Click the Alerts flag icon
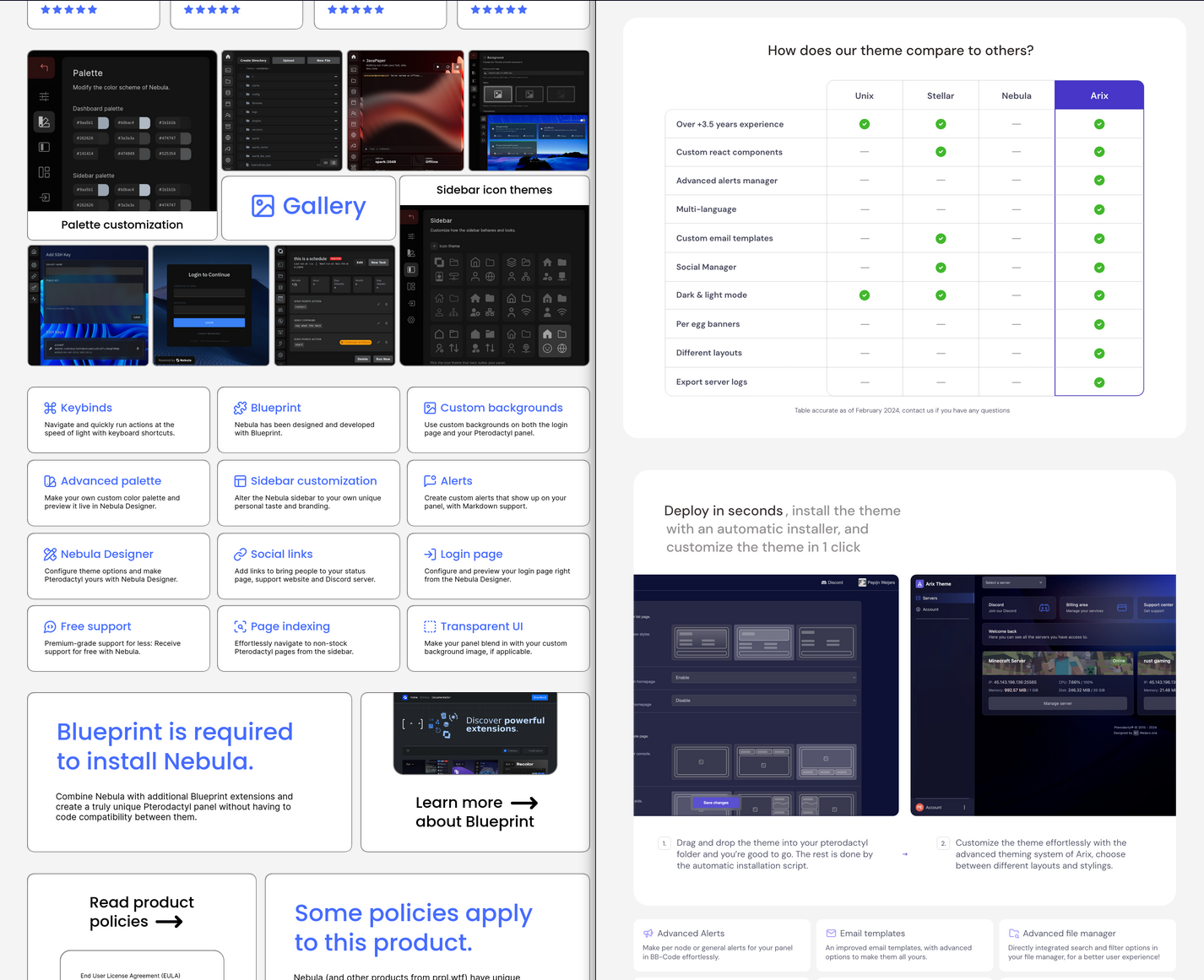This screenshot has width=1204, height=980. tap(430, 481)
